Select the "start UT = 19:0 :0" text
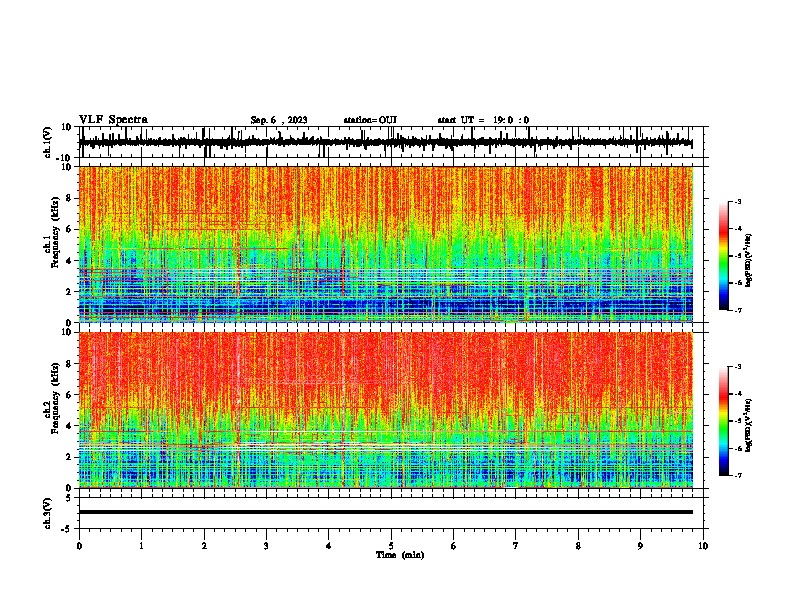Screen dimensions: 792x612 [483, 120]
